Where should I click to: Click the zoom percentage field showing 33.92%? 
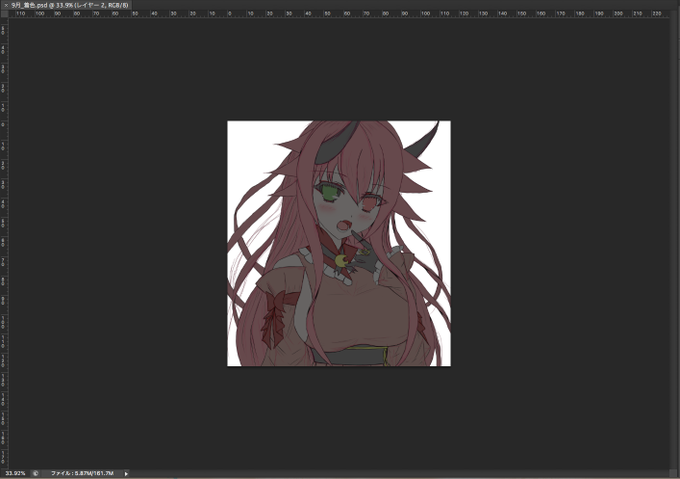pos(15,473)
